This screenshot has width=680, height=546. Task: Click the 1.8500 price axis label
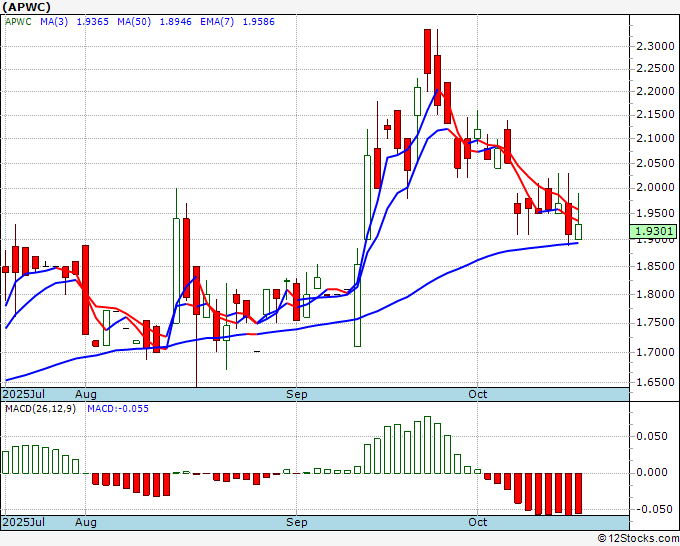(655, 266)
